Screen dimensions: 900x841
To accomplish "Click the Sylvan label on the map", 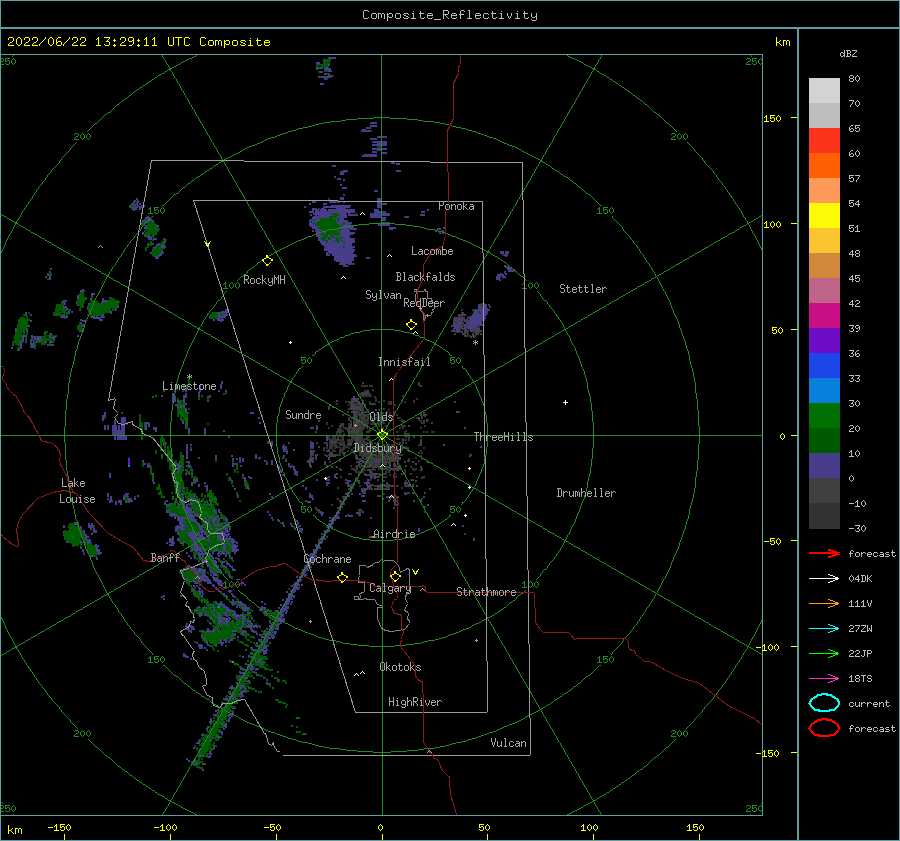I will [383, 295].
